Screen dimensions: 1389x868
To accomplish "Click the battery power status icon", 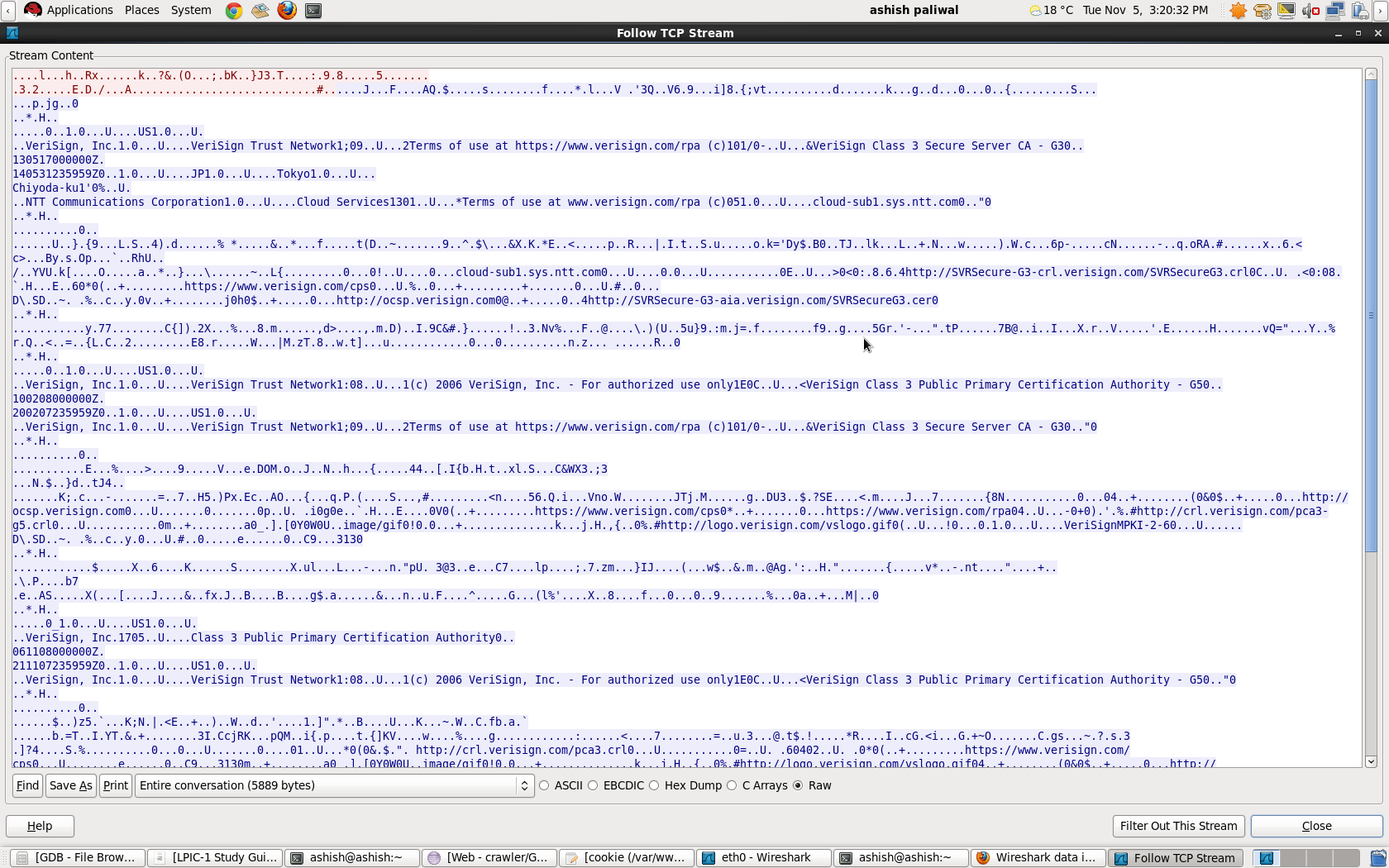I will [x=1359, y=11].
